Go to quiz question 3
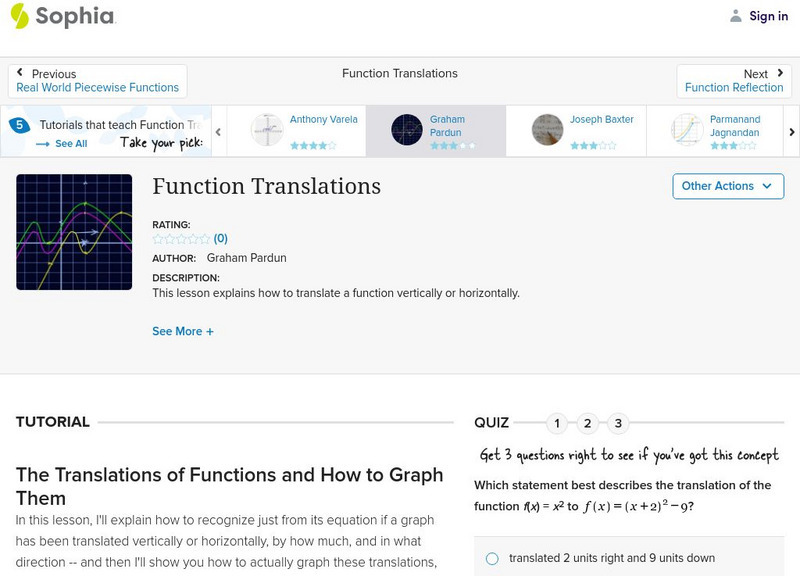Image resolution: width=800 pixels, height=576 pixels. tap(619, 423)
